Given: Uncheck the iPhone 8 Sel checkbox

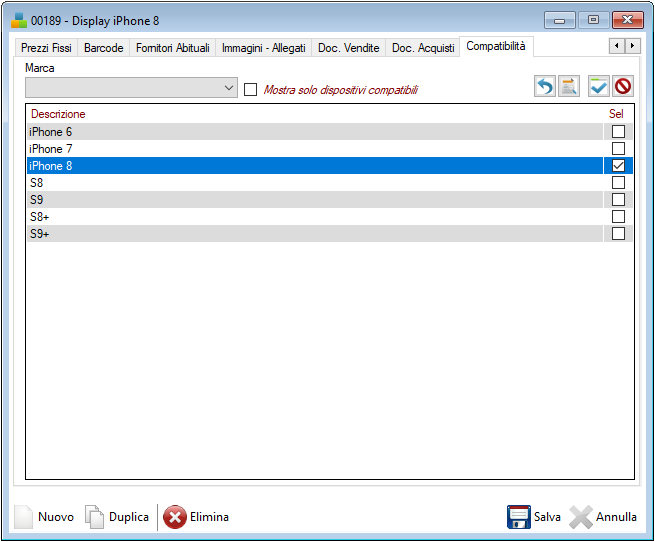Looking at the screenshot, I should click(x=618, y=166).
